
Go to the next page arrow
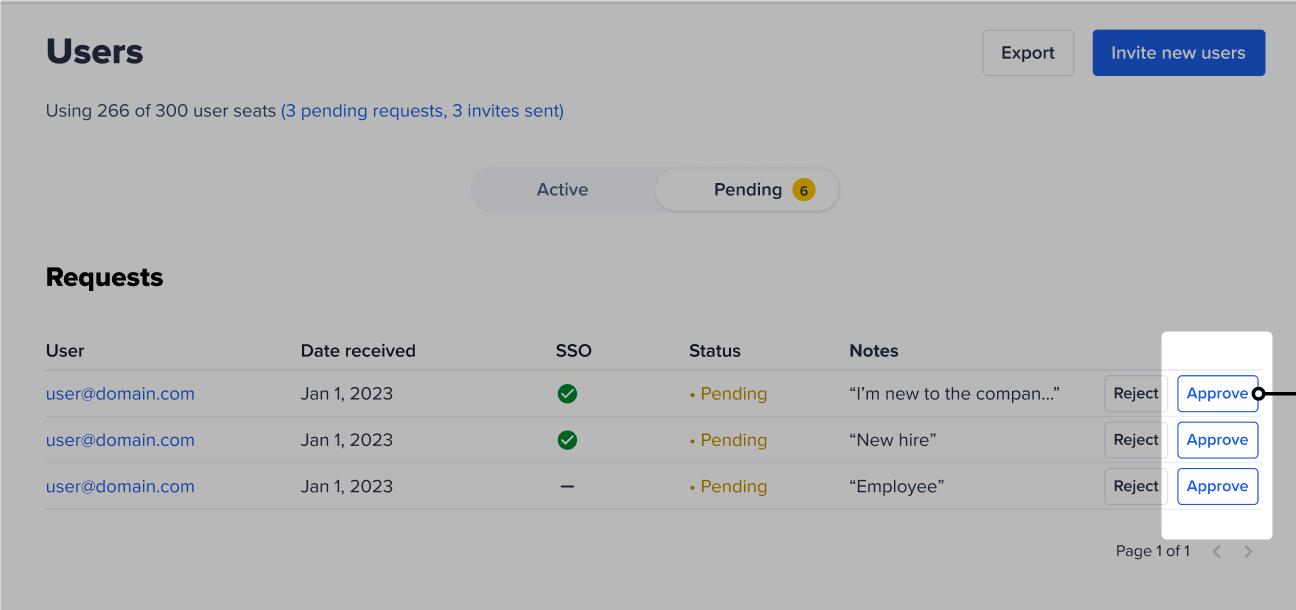tap(1248, 551)
